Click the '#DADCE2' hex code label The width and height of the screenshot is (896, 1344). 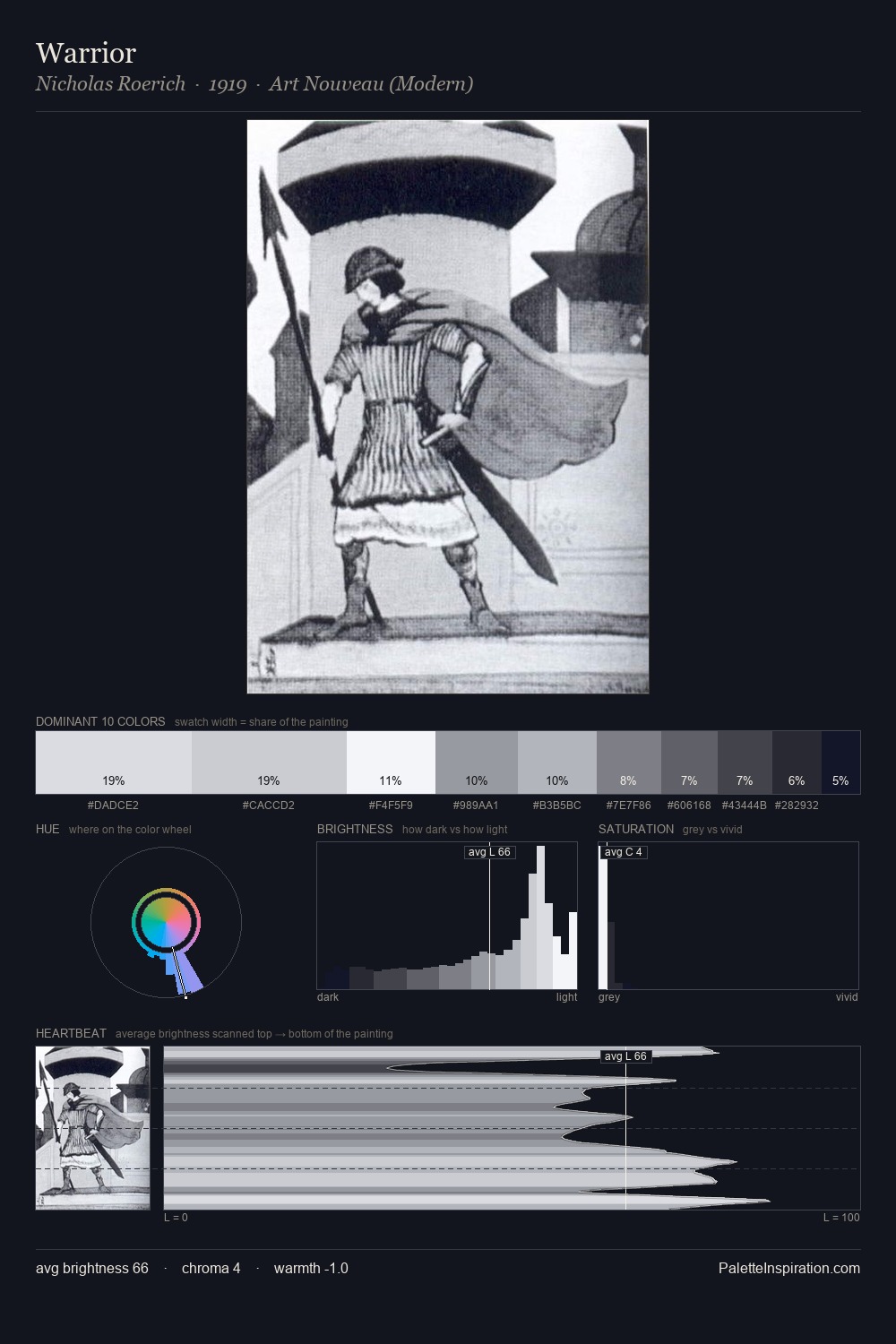point(113,806)
